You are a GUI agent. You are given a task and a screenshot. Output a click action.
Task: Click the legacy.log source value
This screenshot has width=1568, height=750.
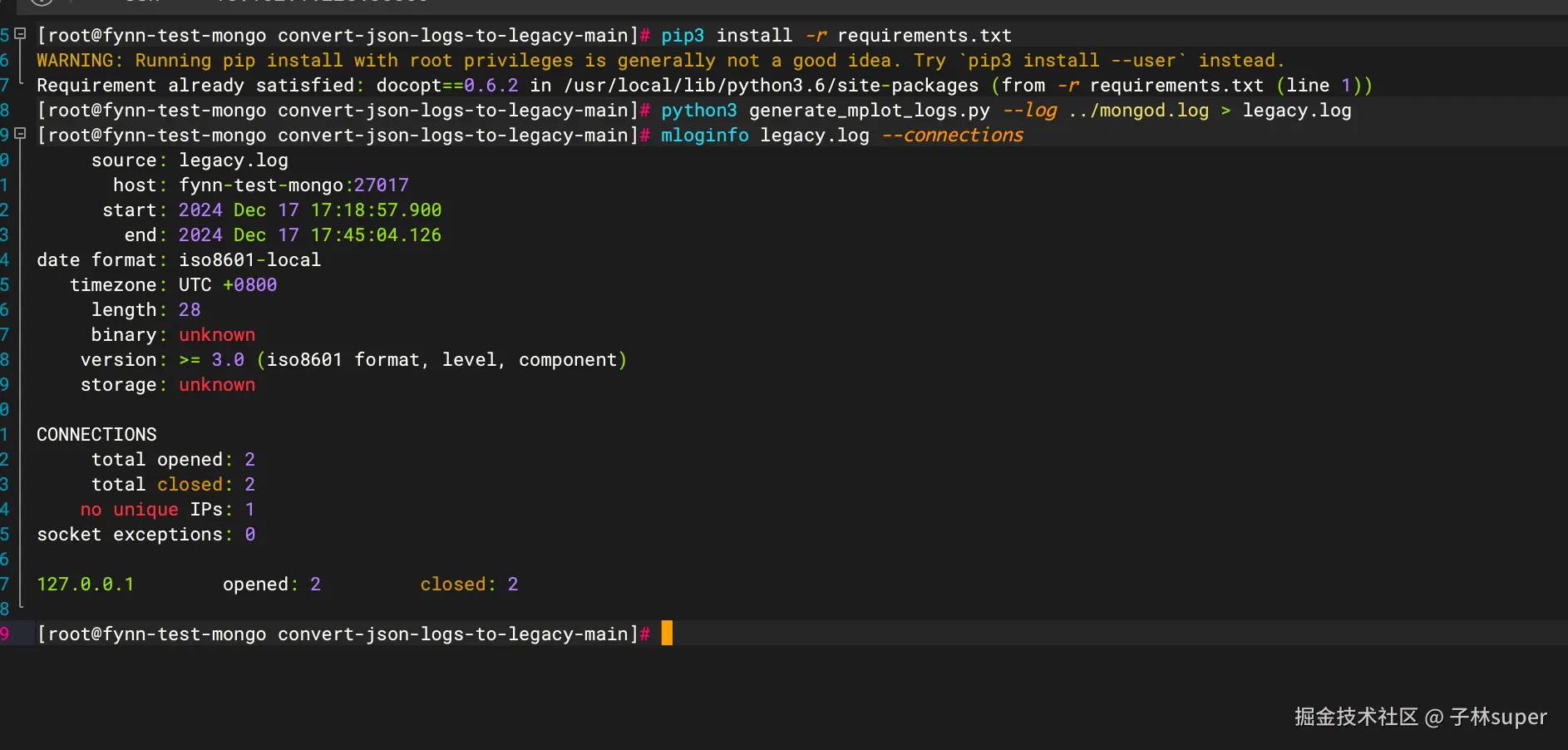coord(234,160)
